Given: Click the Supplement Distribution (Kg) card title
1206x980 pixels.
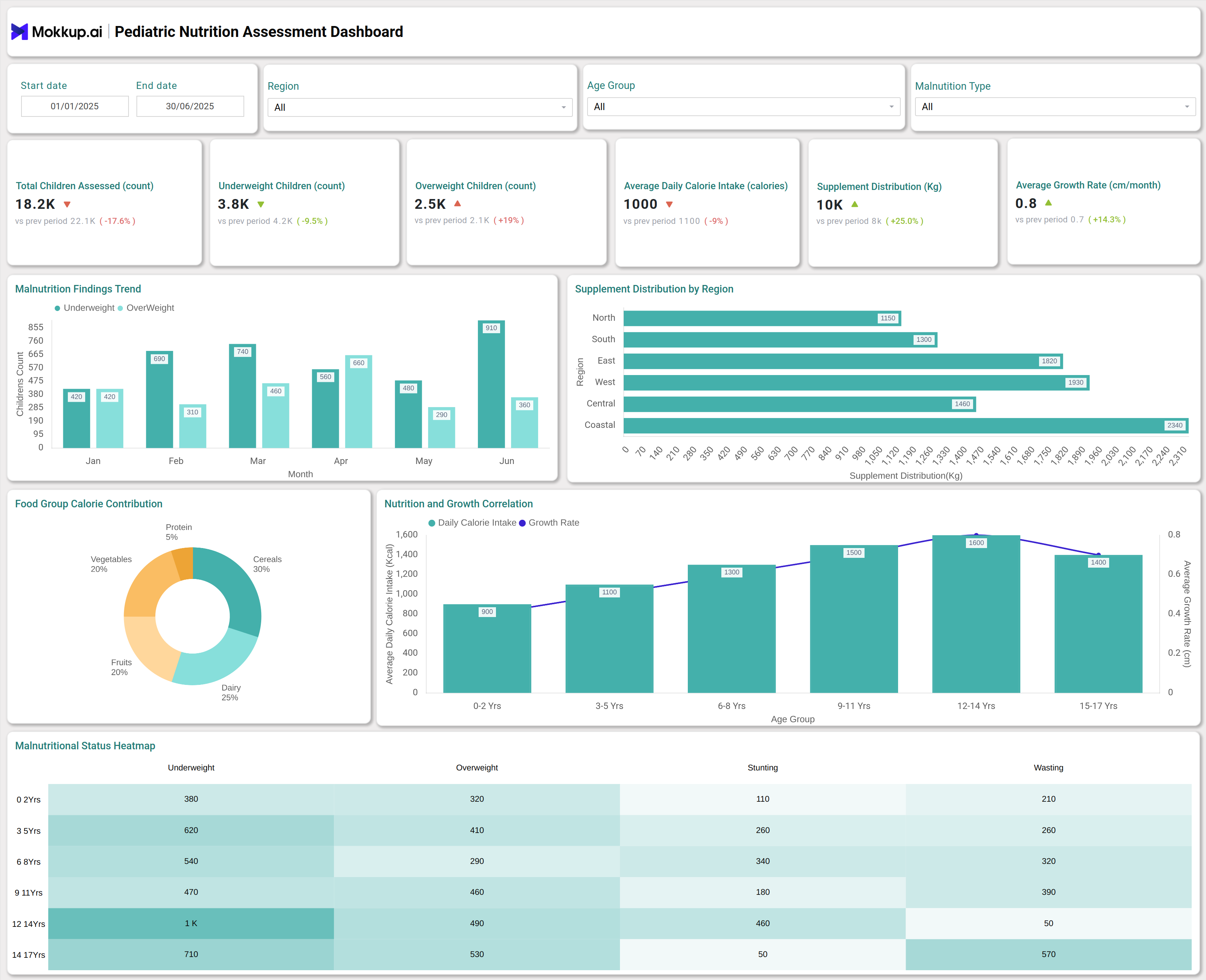Looking at the screenshot, I should pyautogui.click(x=879, y=186).
